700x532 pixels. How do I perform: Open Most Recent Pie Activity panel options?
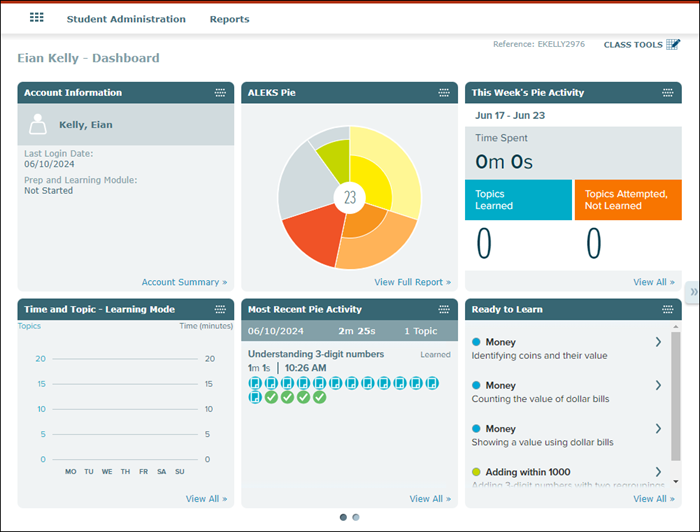(444, 310)
